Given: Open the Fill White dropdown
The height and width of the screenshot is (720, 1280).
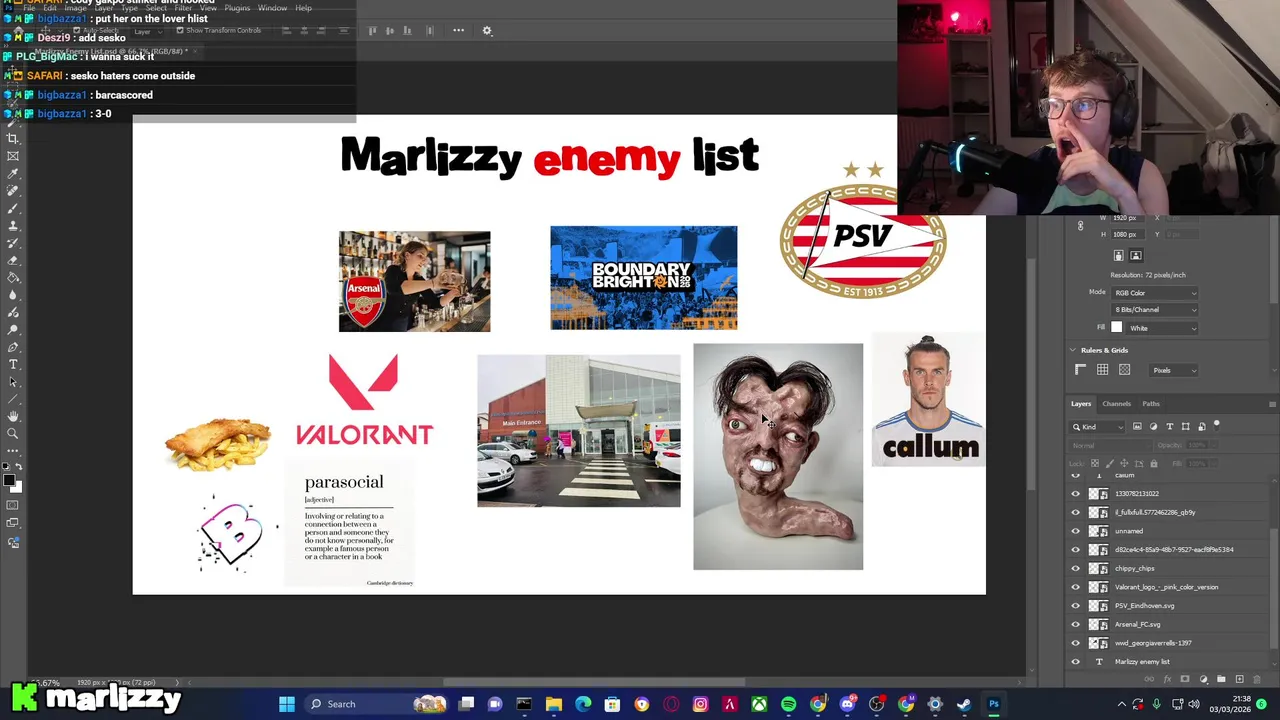Looking at the screenshot, I should coord(1162,328).
